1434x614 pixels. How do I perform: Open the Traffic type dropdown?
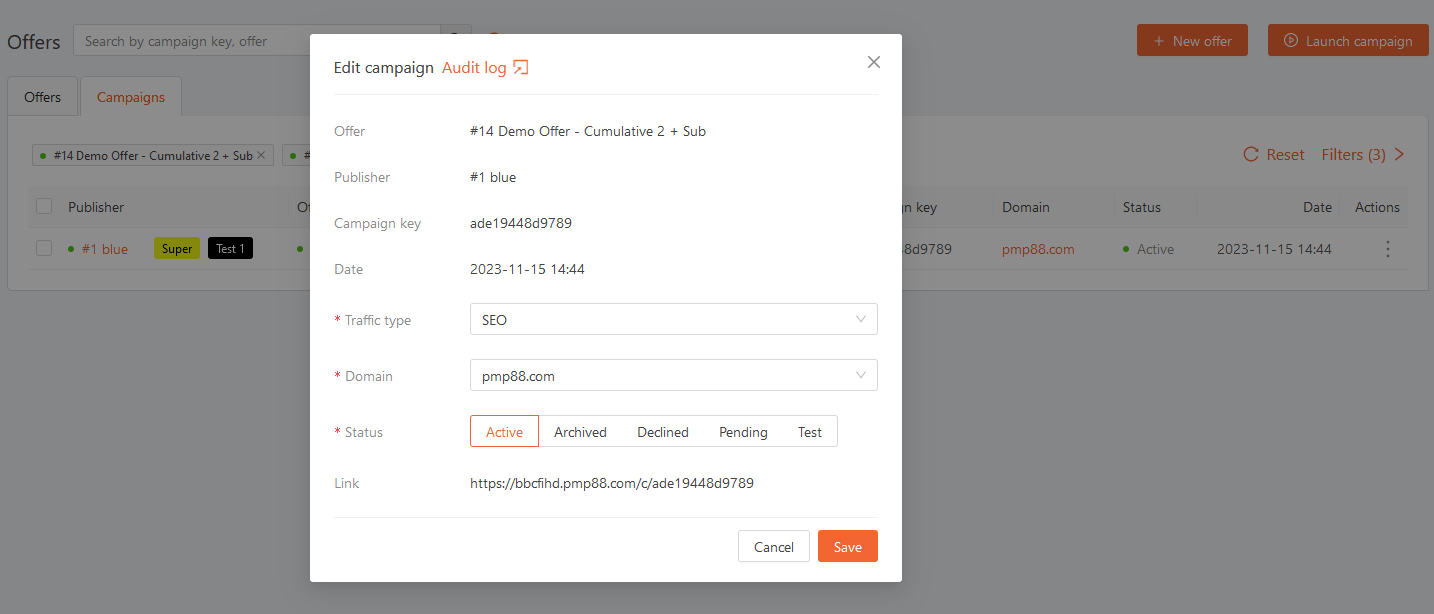point(673,320)
